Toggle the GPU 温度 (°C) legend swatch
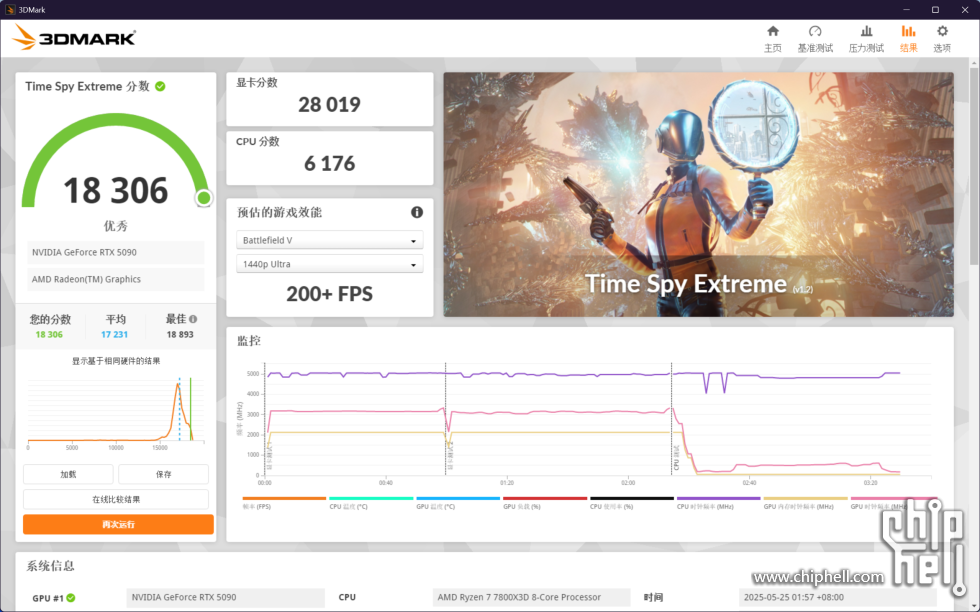 (458, 498)
